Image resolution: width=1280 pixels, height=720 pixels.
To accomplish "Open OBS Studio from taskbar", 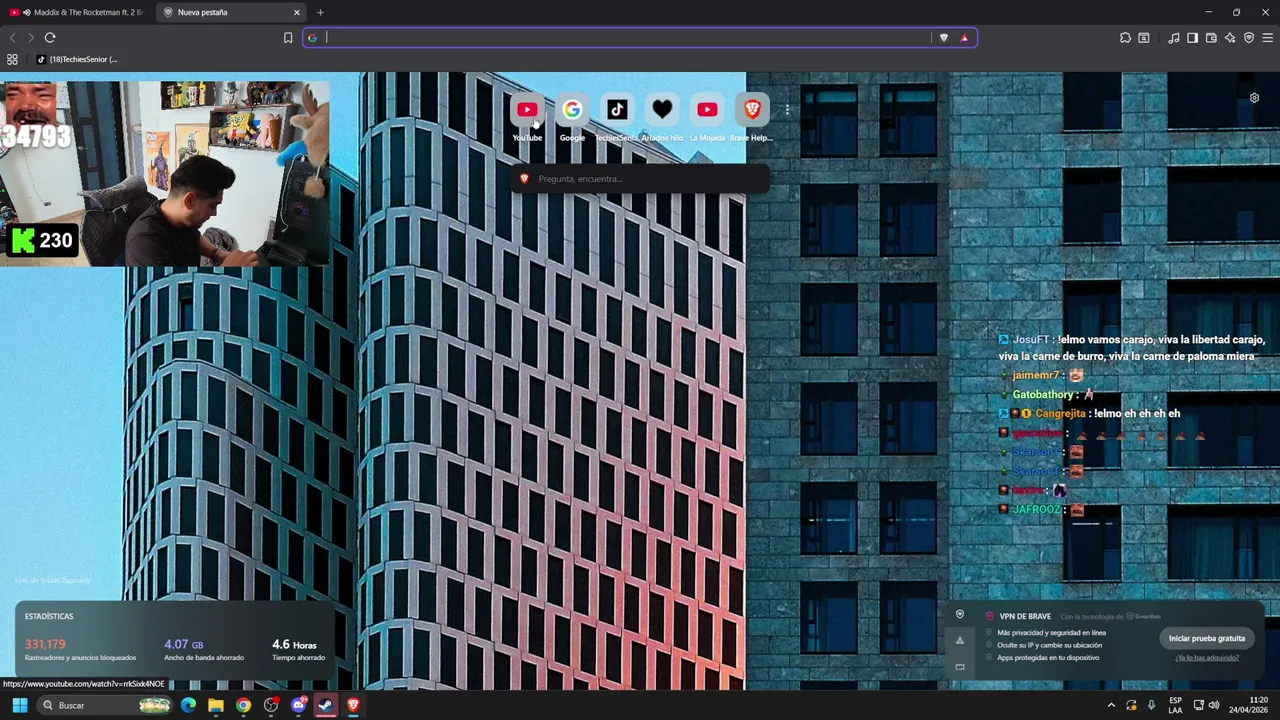I will coord(271,705).
